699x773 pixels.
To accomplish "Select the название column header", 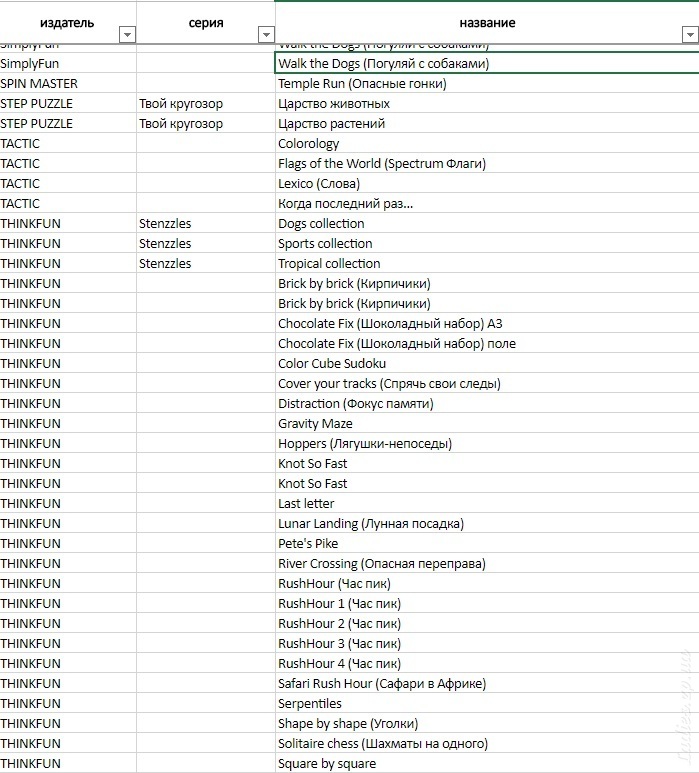I will pos(487,23).
